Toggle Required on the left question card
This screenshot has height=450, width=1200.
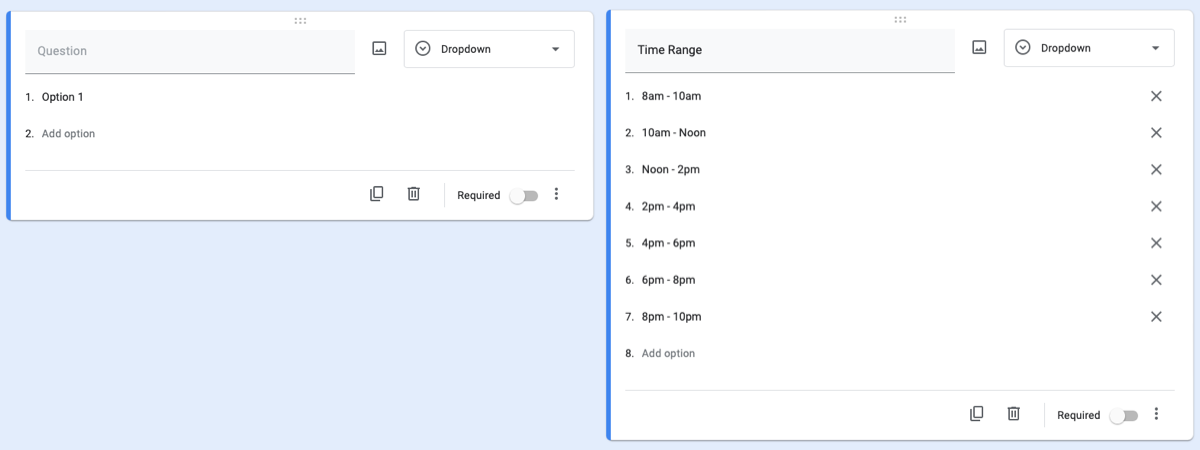pos(523,196)
